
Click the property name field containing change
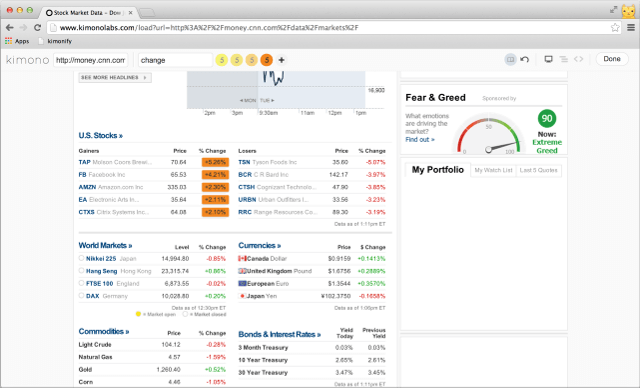[176, 60]
